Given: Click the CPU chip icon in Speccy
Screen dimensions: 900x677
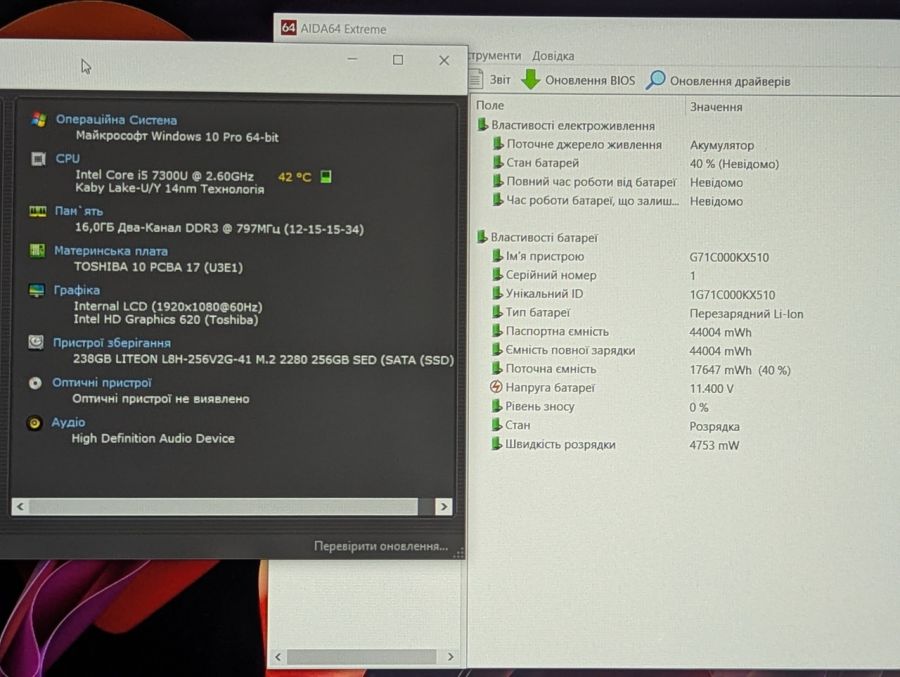Looking at the screenshot, I should (x=38, y=158).
